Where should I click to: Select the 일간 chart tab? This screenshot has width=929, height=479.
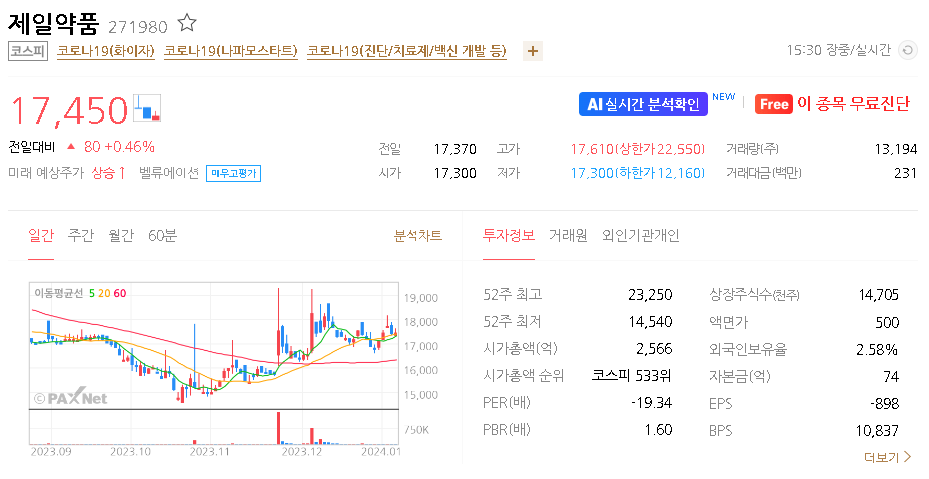point(41,236)
